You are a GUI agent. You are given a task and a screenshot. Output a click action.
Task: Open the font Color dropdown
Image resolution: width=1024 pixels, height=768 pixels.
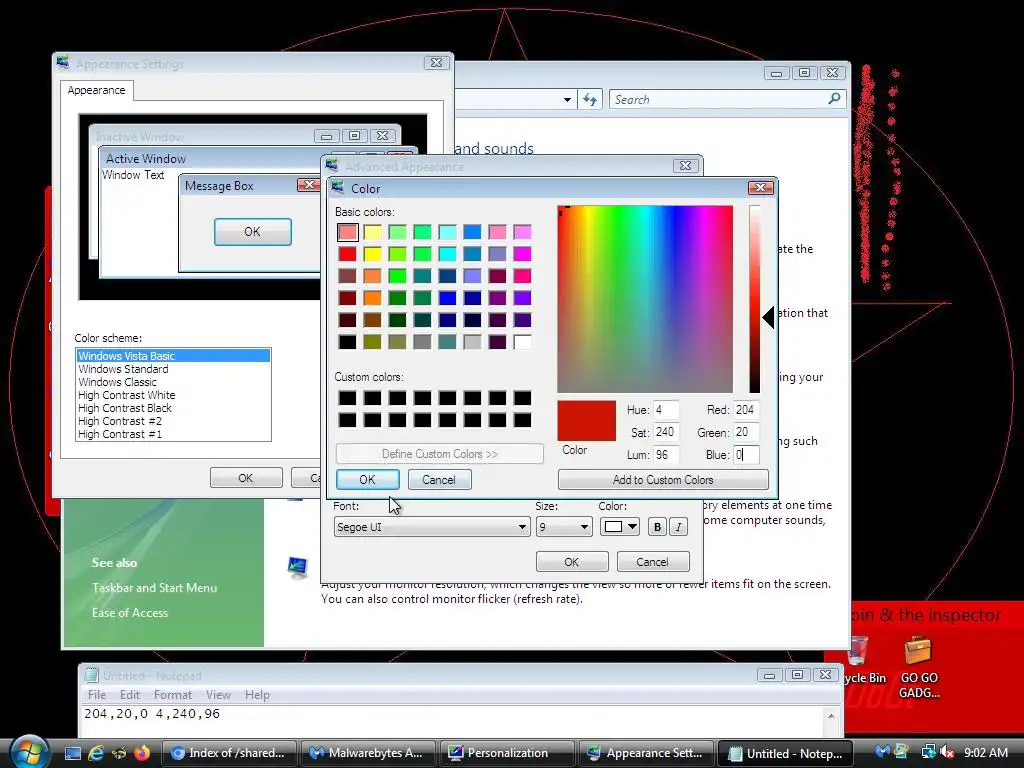(619, 527)
